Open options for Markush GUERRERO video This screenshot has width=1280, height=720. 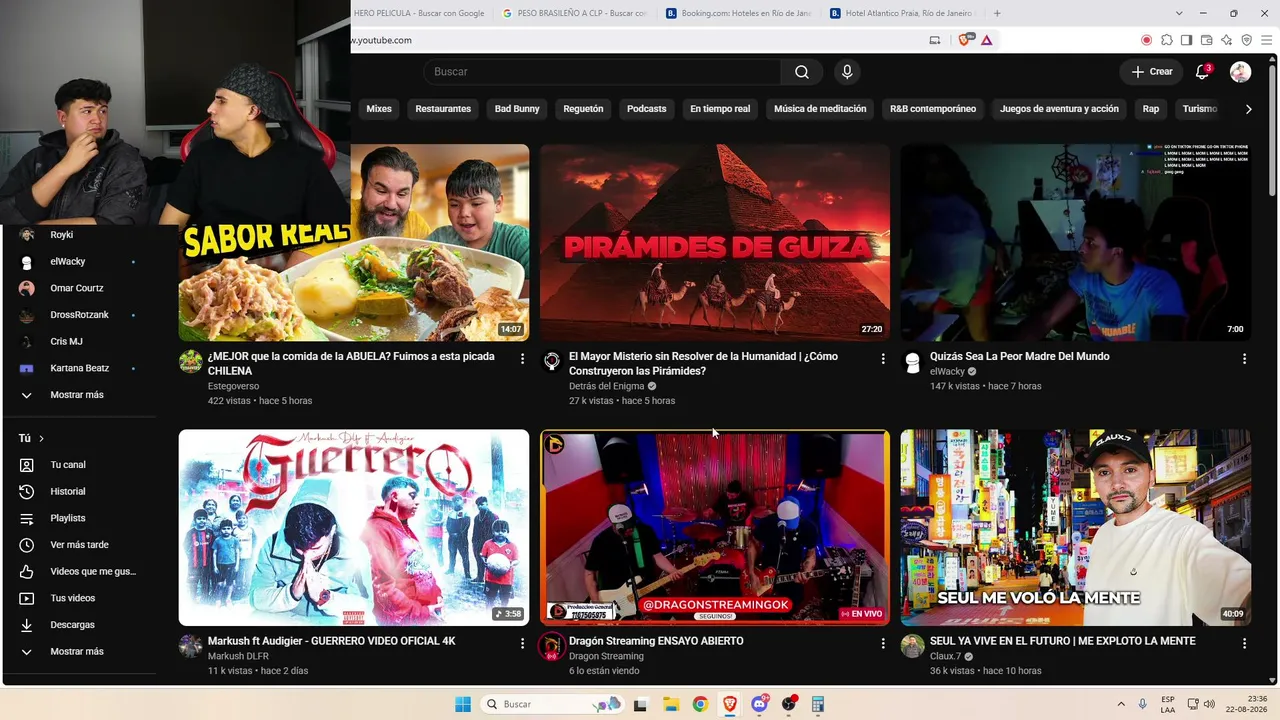tap(522, 643)
